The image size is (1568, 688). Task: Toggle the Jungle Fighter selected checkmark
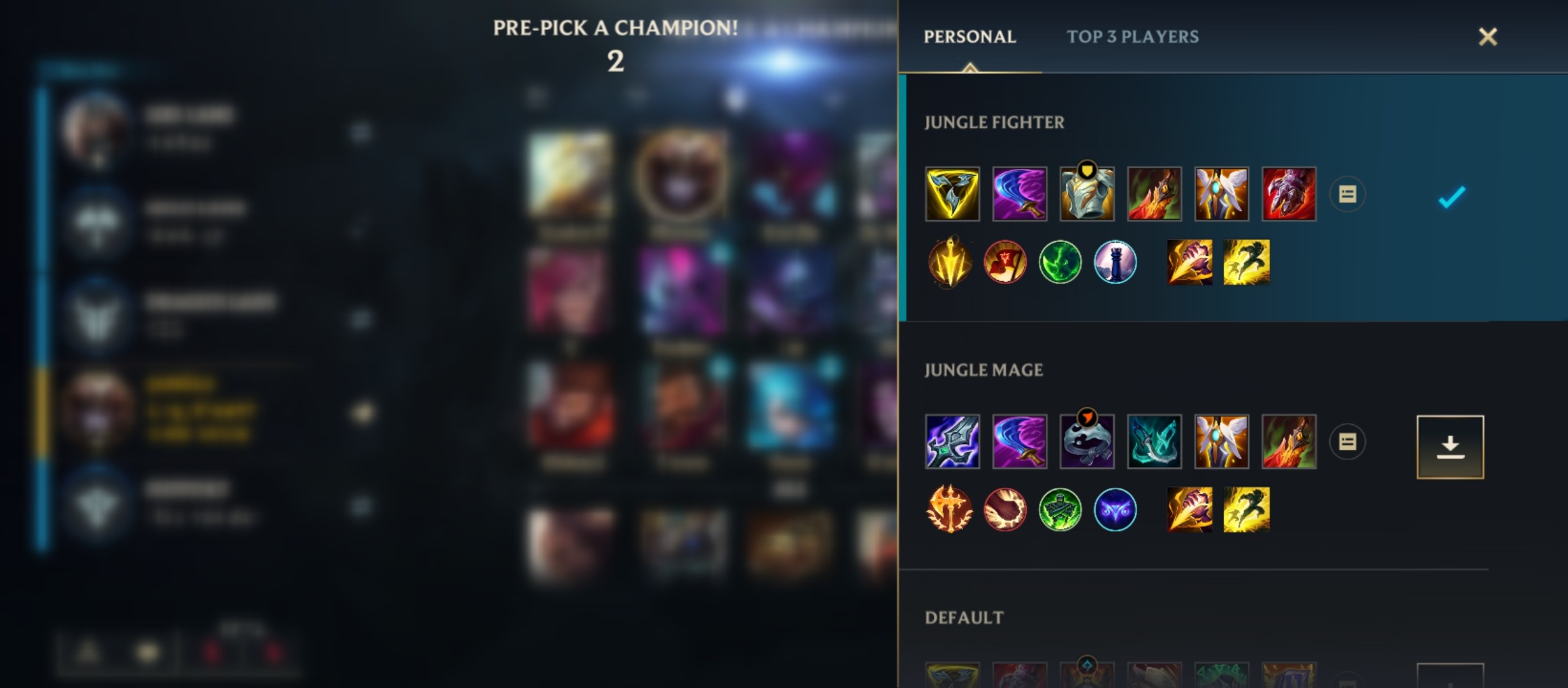tap(1452, 197)
